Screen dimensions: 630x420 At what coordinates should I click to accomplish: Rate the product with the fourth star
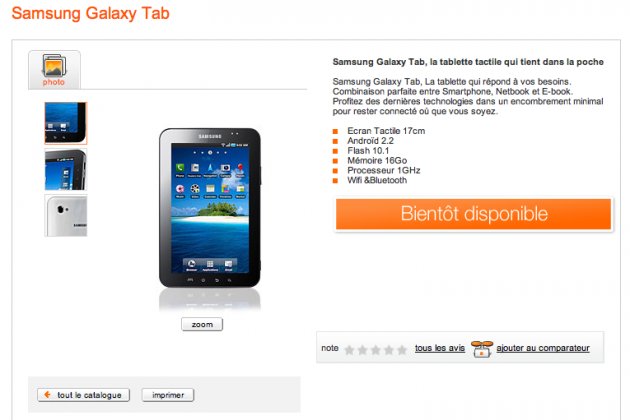389,350
